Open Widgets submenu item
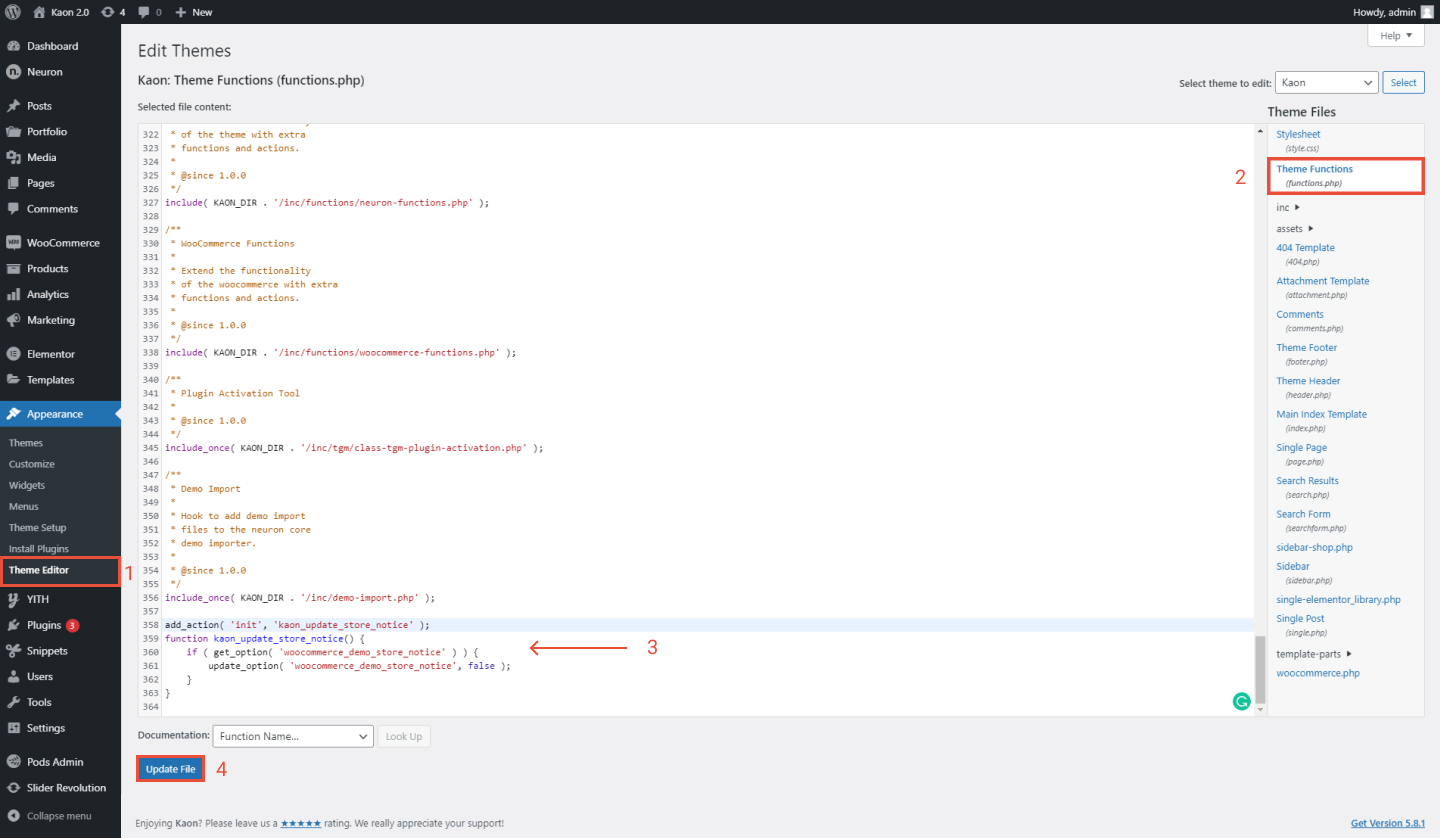Screen dimensions: 1440x838 click(x=27, y=485)
